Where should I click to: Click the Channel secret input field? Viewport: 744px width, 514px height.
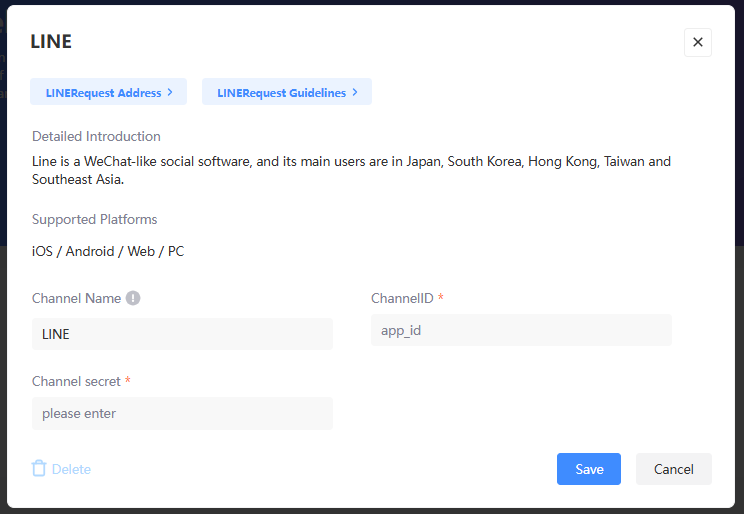point(182,413)
